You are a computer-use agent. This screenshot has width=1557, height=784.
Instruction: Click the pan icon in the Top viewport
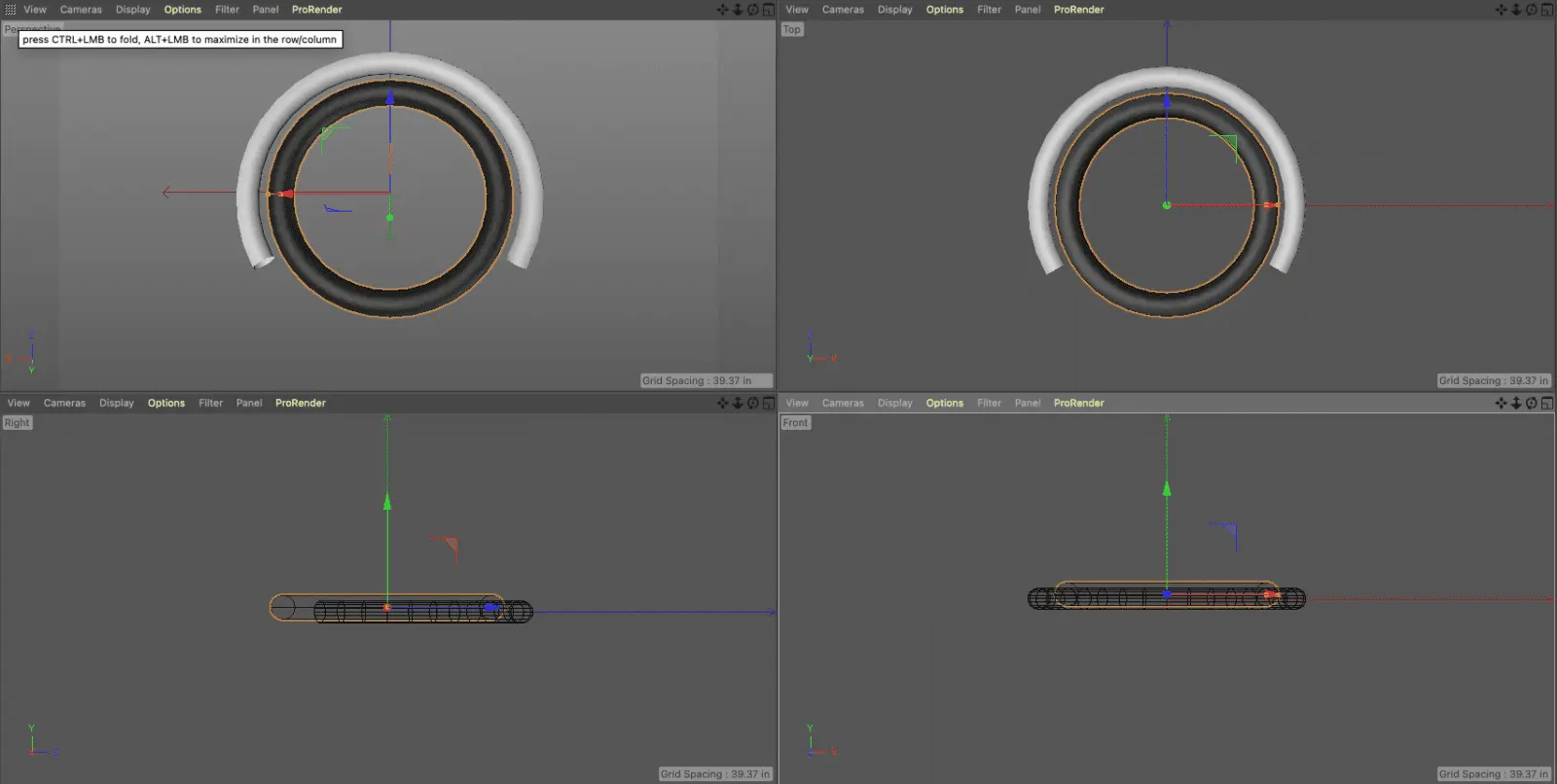coord(1501,10)
